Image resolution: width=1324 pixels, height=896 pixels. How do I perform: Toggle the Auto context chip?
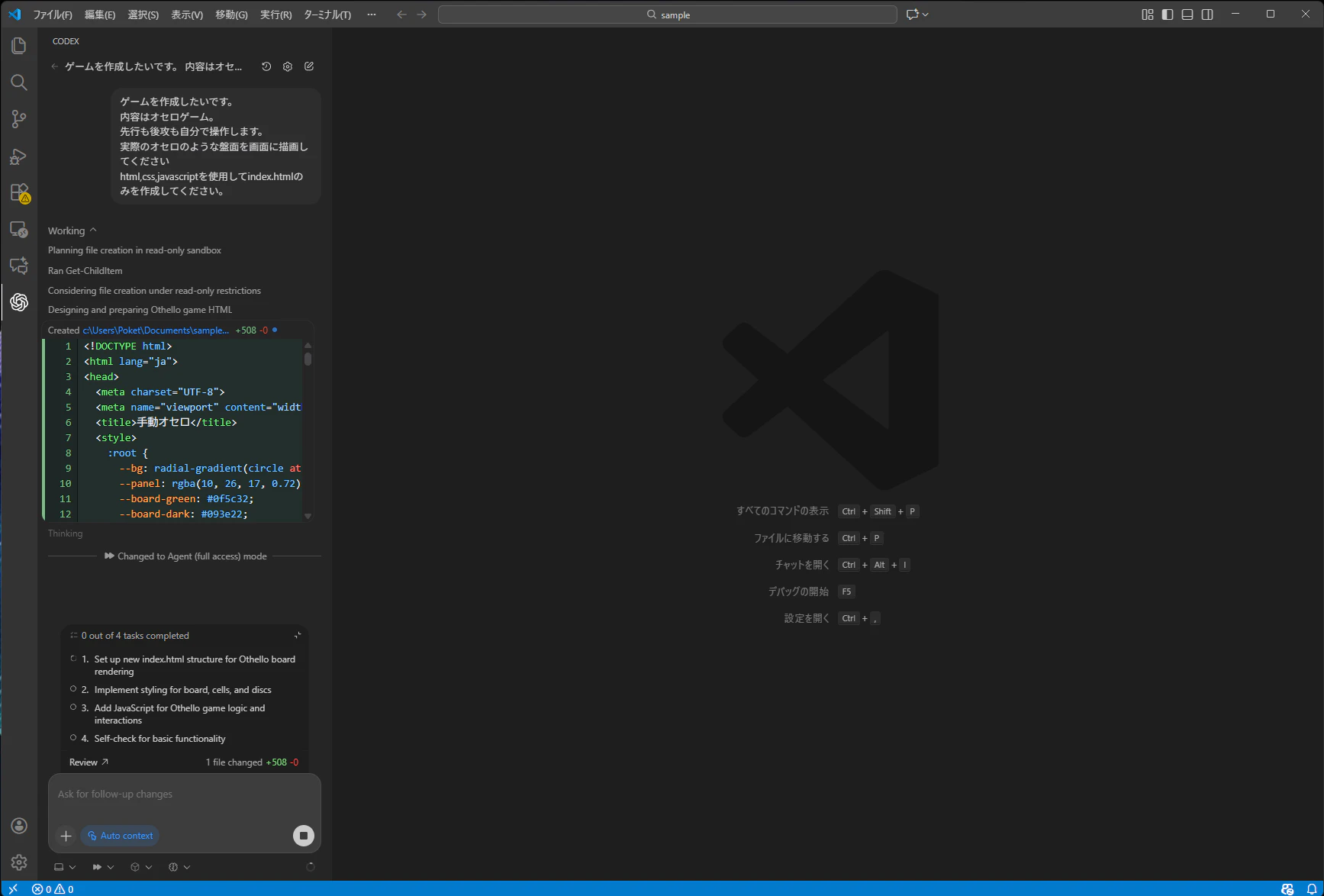120,836
